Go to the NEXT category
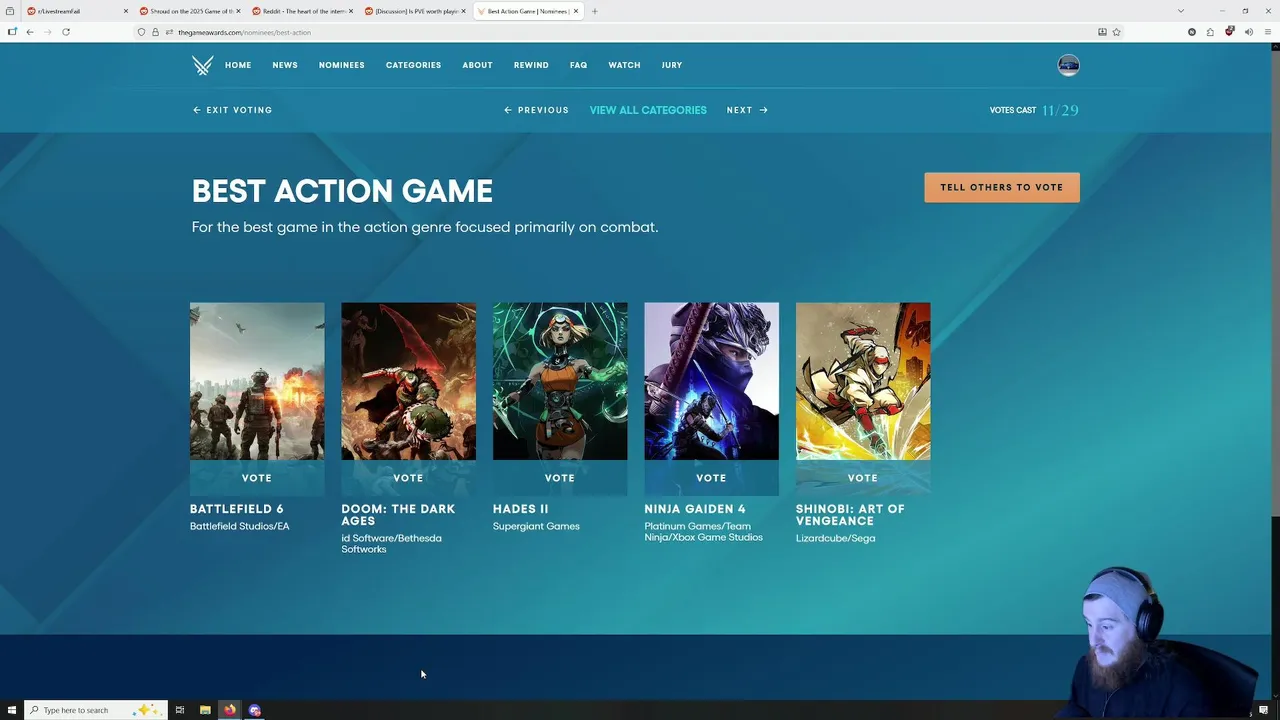1280x720 pixels. pos(747,110)
